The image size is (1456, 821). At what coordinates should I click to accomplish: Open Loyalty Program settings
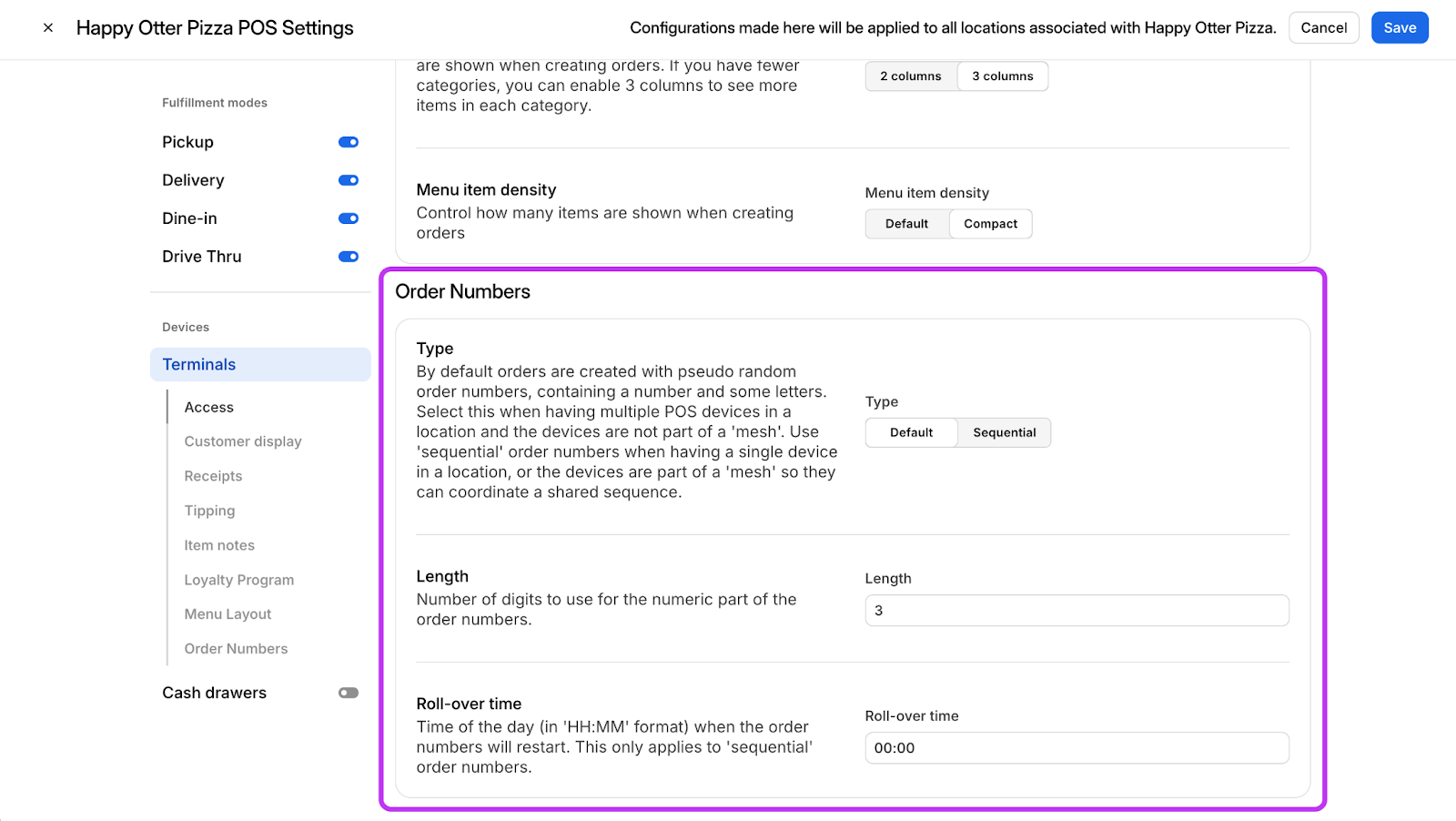[239, 580]
